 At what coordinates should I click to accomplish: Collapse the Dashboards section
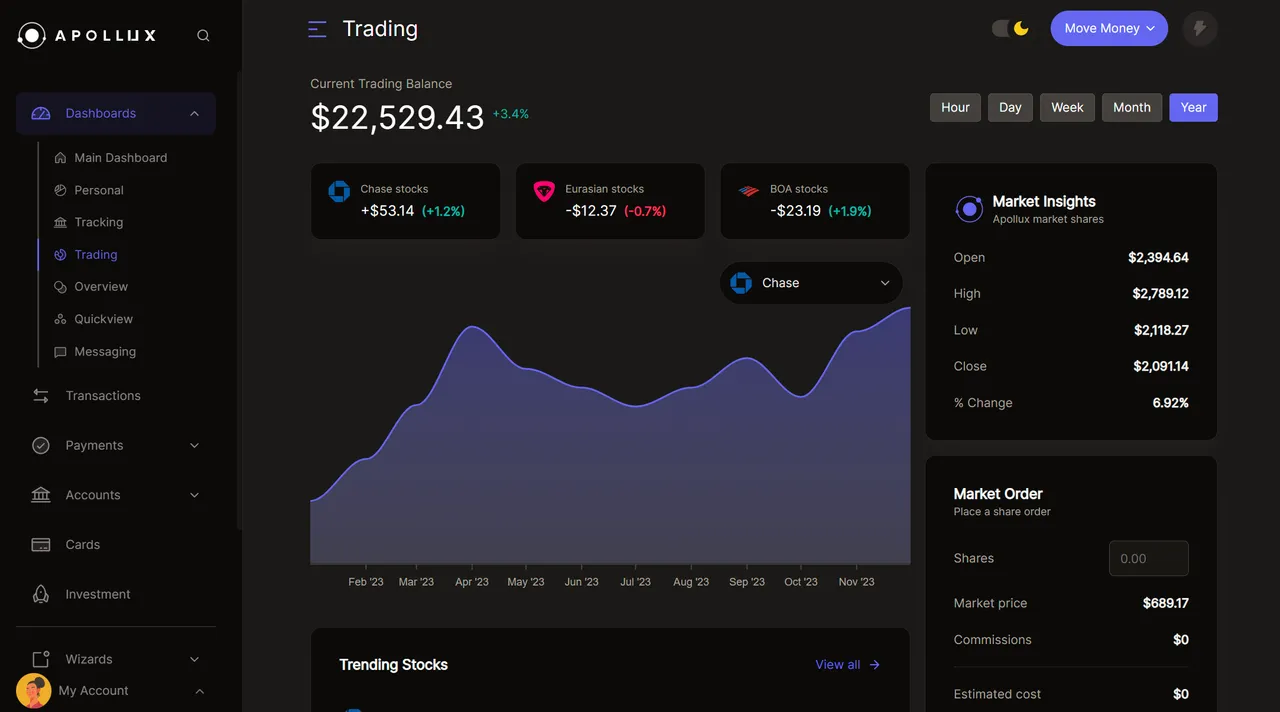(194, 113)
